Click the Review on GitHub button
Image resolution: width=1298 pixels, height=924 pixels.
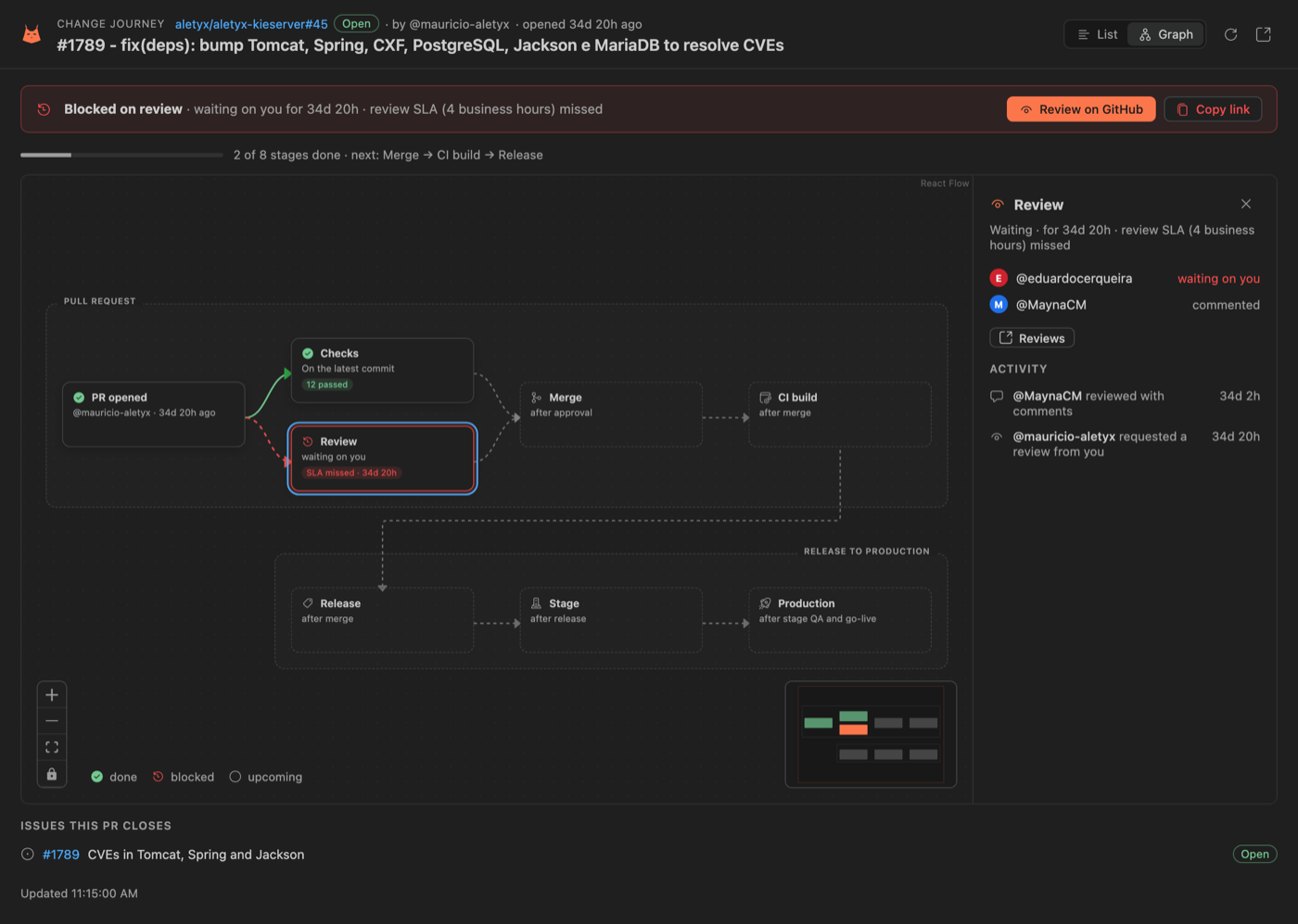[1081, 109]
